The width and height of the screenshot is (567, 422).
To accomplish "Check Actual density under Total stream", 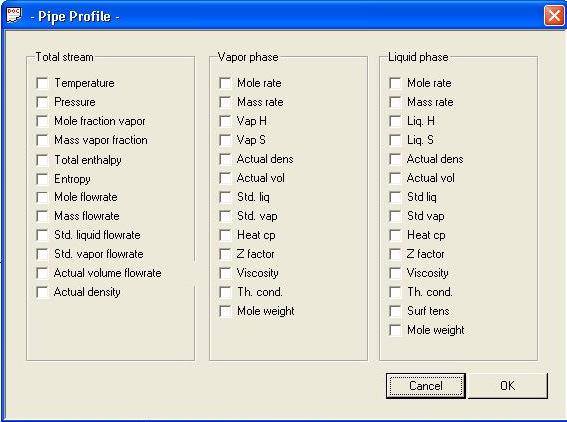I will [x=42, y=292].
